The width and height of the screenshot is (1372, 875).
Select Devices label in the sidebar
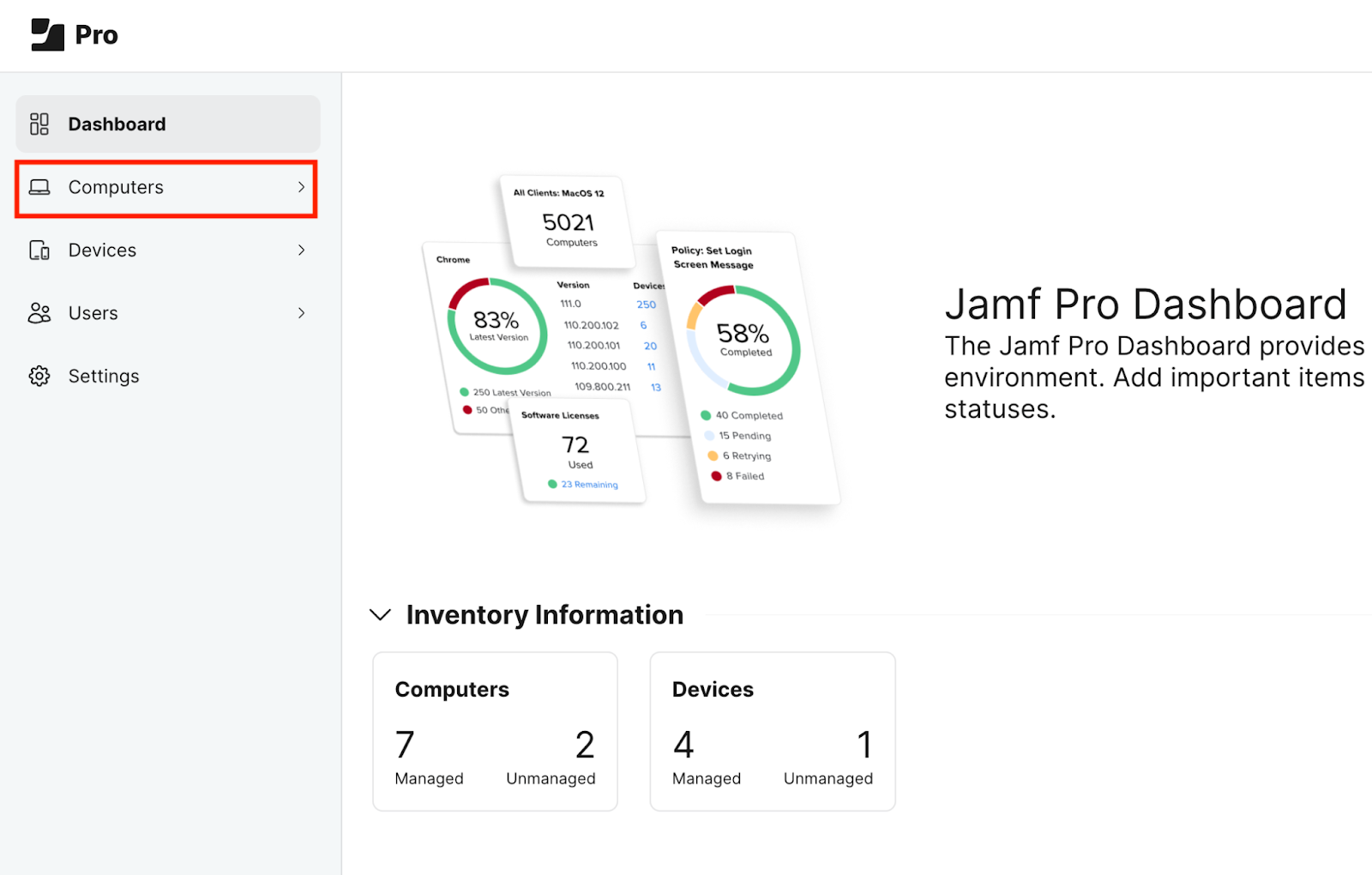[x=102, y=250]
